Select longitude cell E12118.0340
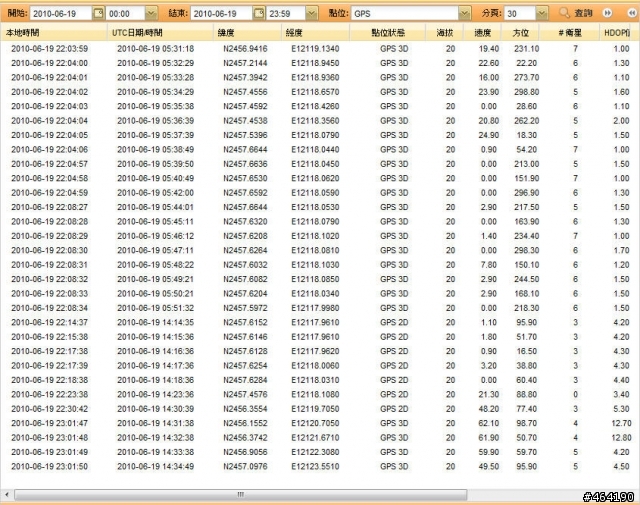This screenshot has height=505, width=640. click(315, 294)
